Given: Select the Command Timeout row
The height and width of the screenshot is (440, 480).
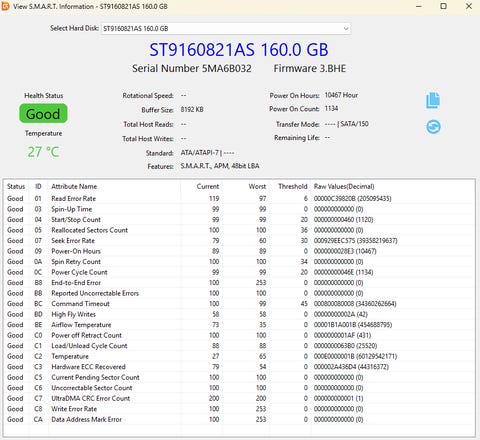Looking at the screenshot, I should 239,304.
